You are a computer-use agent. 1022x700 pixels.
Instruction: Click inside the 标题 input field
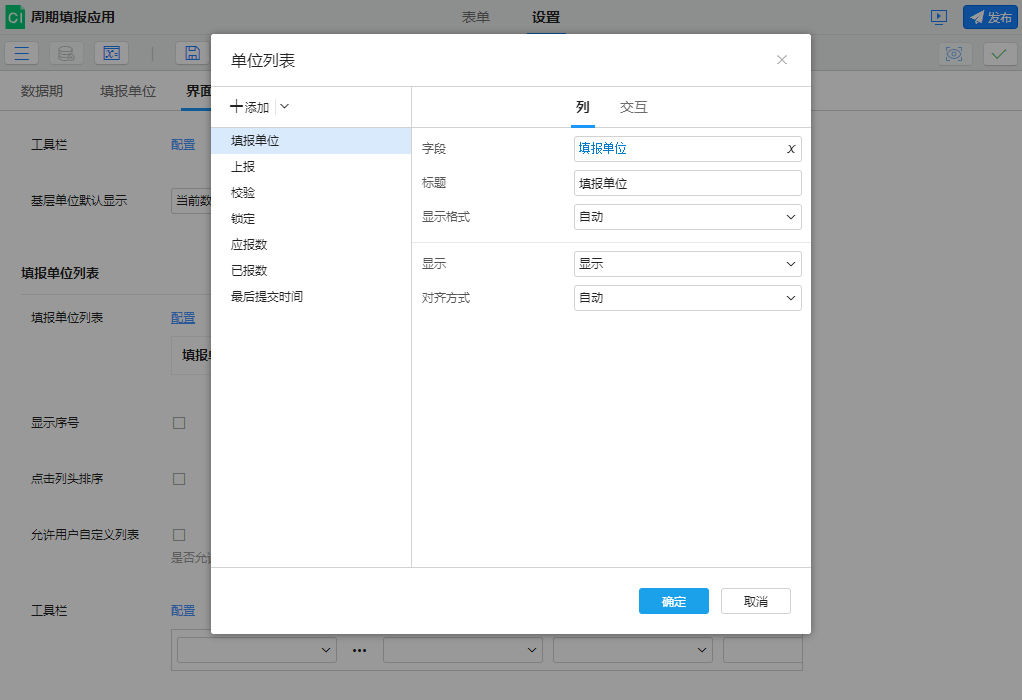(687, 182)
